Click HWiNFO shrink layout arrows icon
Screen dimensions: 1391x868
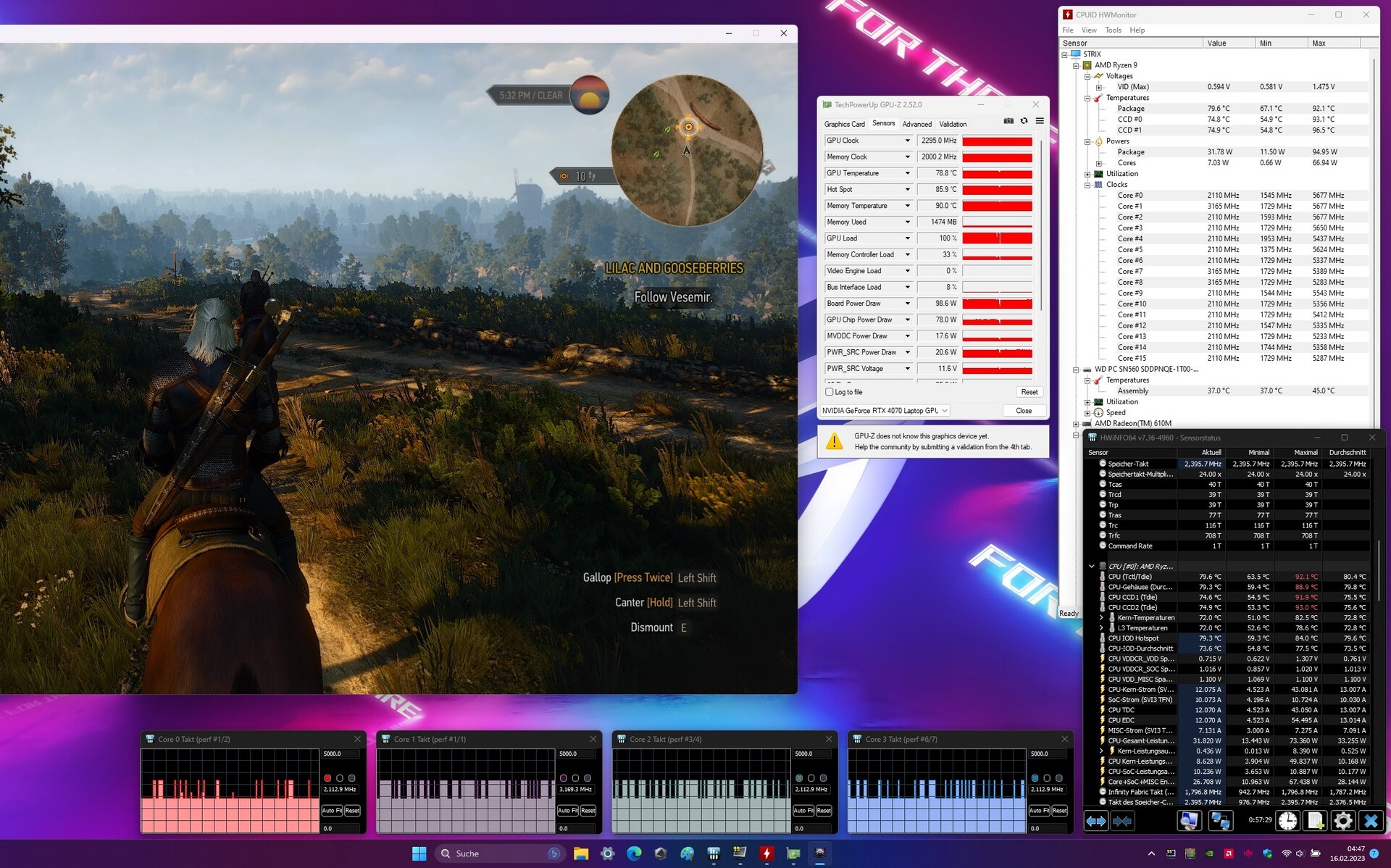click(1122, 821)
